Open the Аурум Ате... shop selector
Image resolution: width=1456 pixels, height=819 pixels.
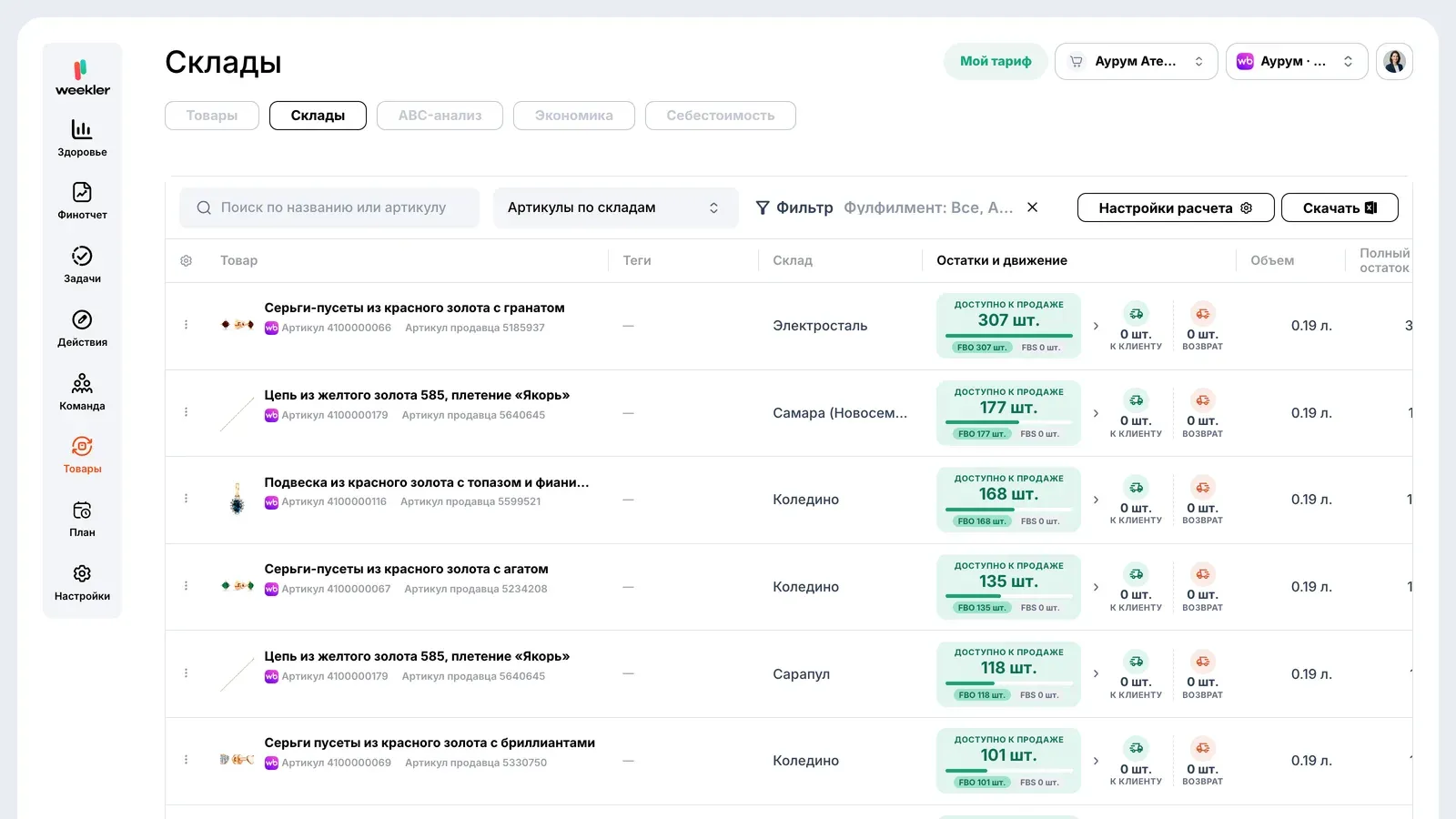(1136, 61)
